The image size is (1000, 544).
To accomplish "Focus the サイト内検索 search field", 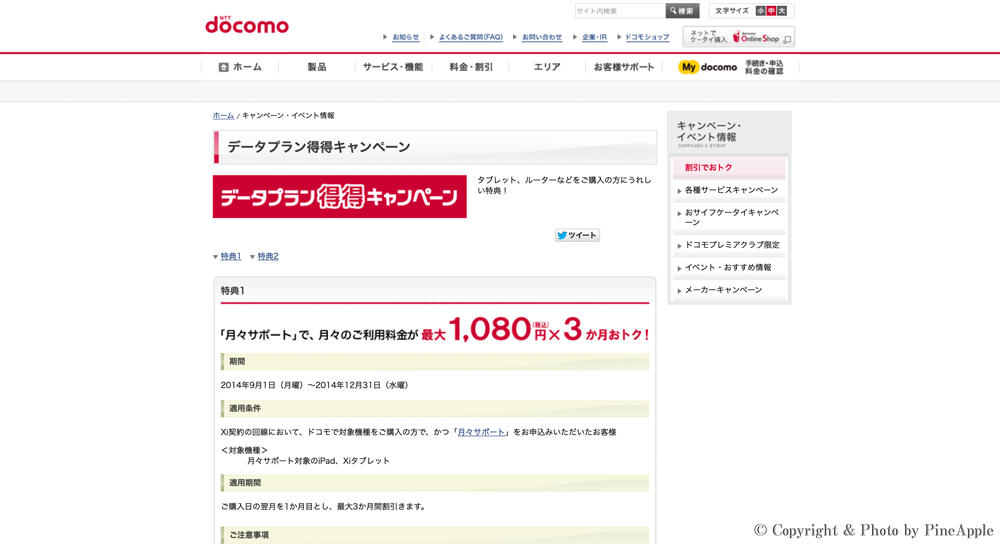I will click(620, 11).
